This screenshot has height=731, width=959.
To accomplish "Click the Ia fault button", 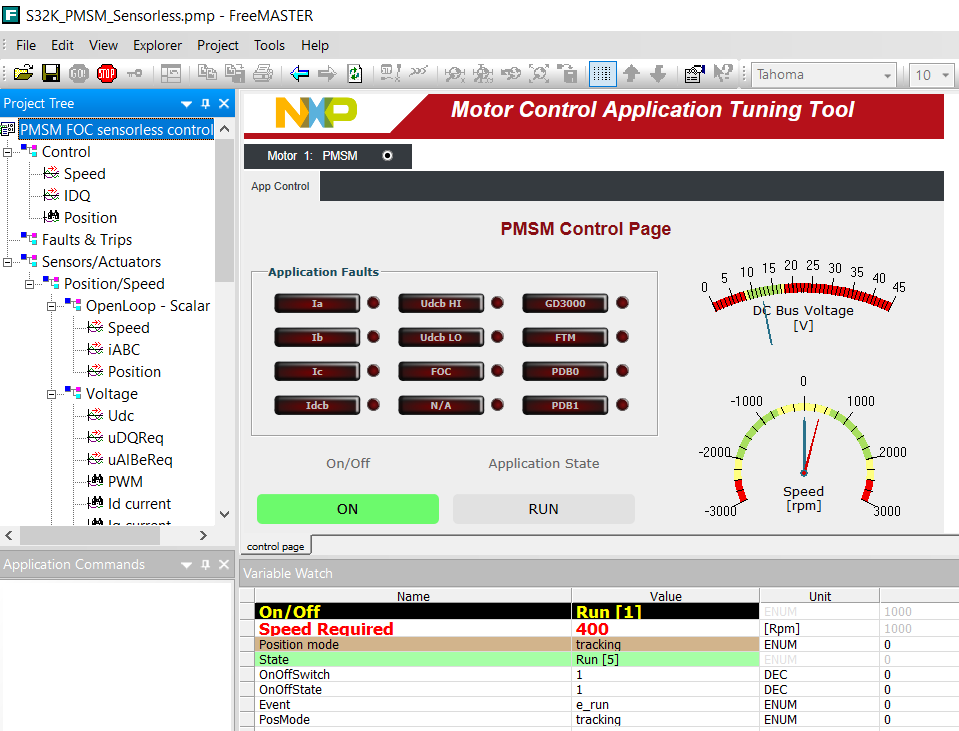I will coord(317,303).
